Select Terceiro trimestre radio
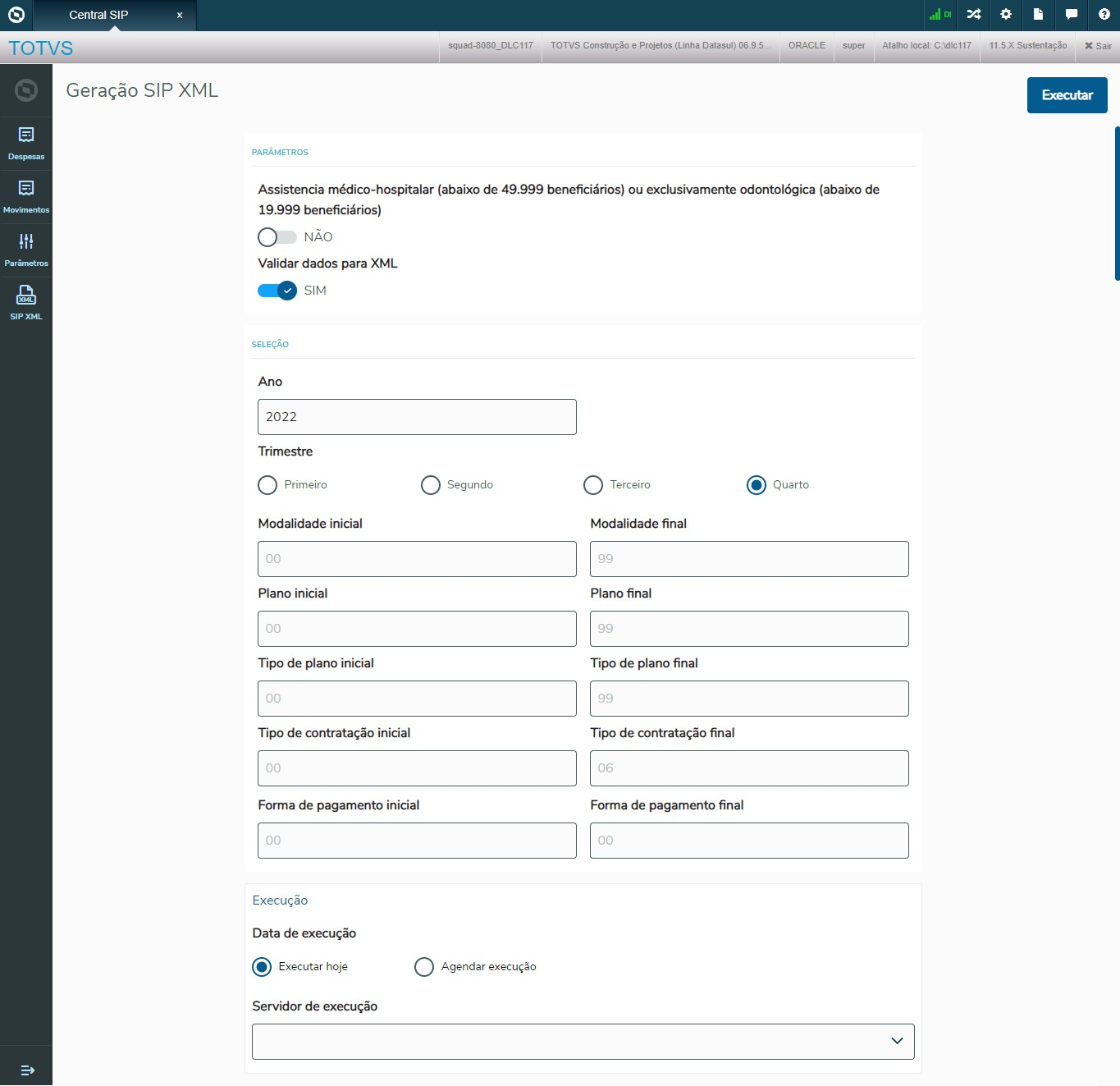 (593, 485)
